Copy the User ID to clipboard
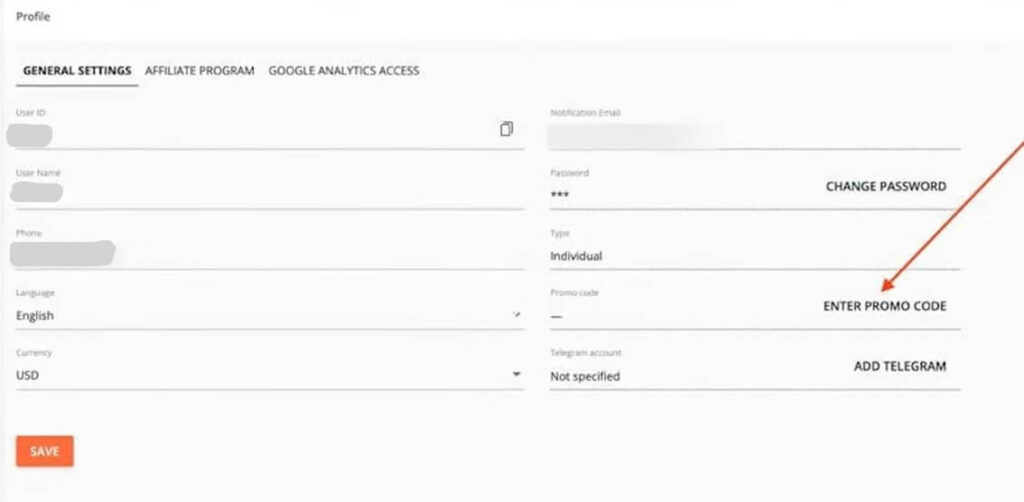This screenshot has width=1024, height=502. click(x=507, y=129)
